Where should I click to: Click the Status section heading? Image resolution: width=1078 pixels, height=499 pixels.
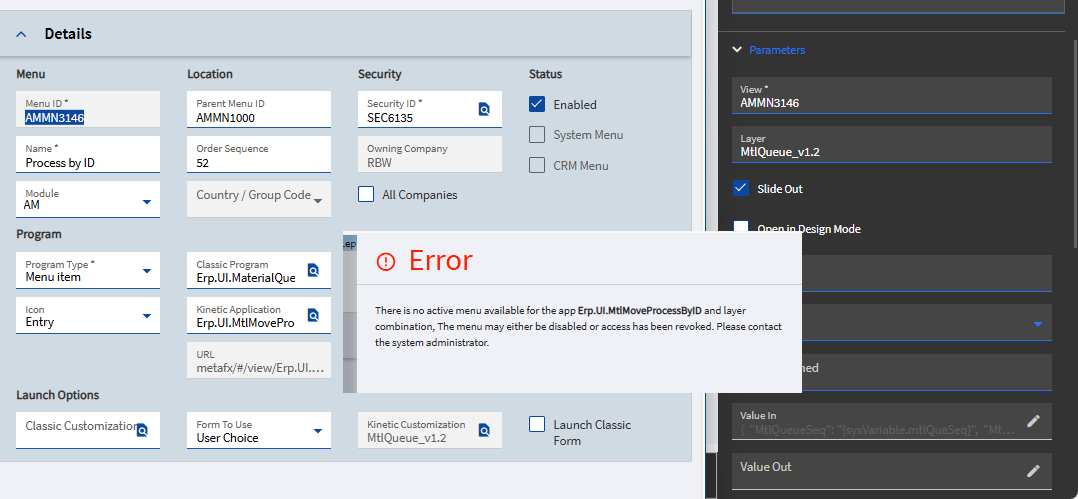545,74
